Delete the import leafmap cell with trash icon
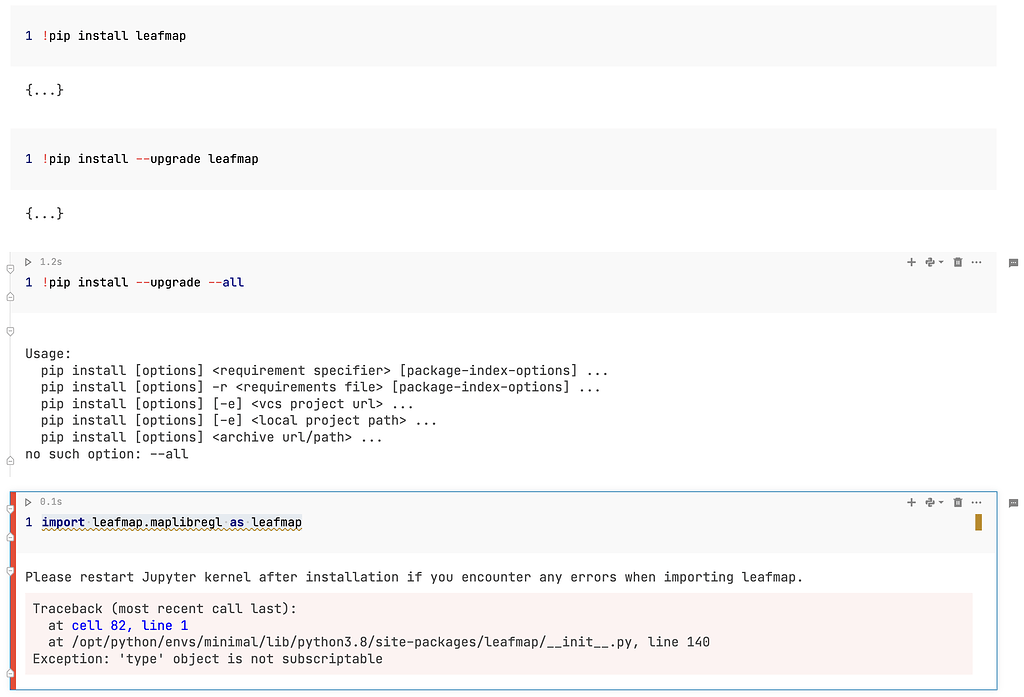This screenshot has width=1024, height=697. (958, 502)
